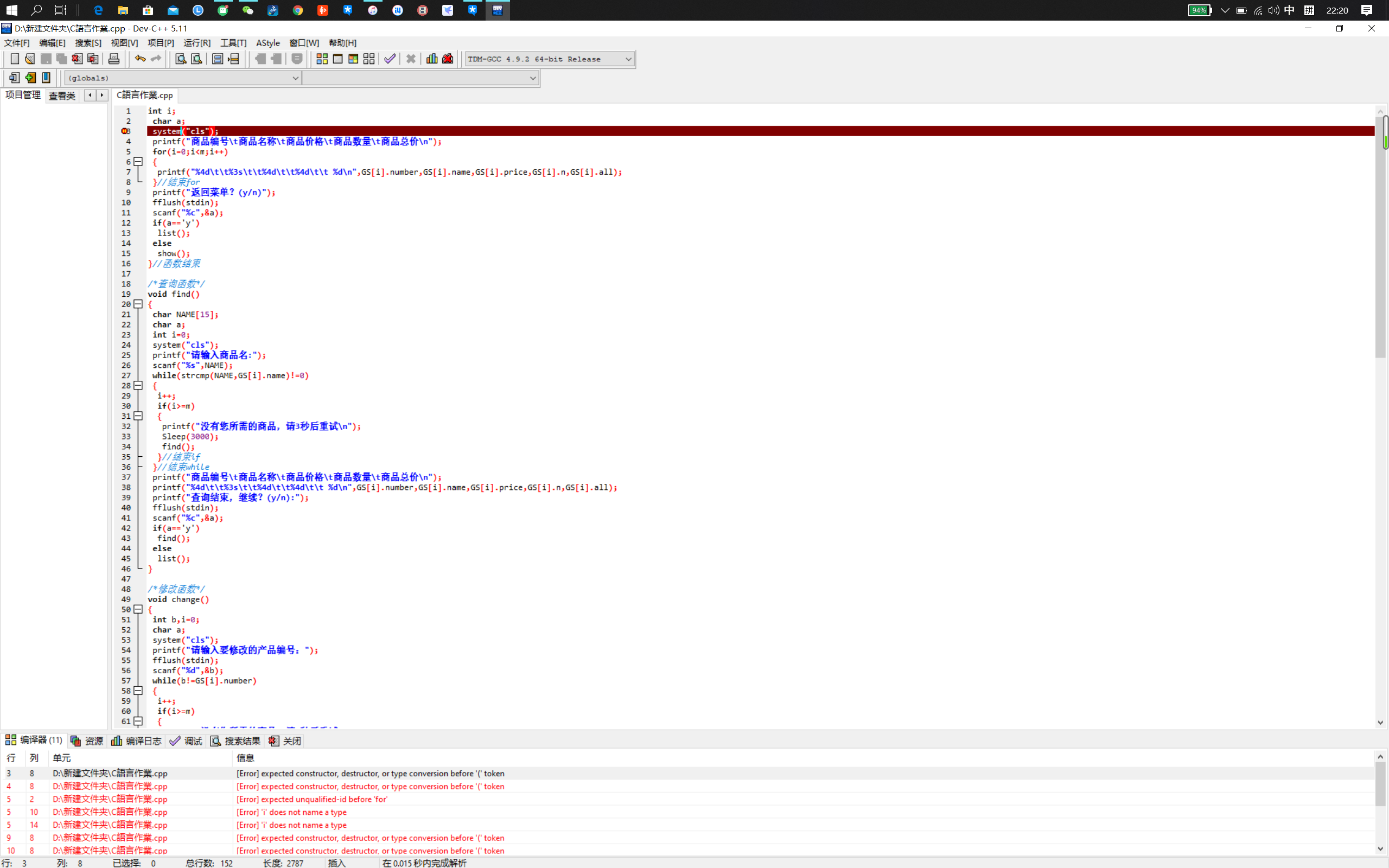Open the 搜索结果 bottom tab
The width and height of the screenshot is (1389, 868).
click(235, 741)
